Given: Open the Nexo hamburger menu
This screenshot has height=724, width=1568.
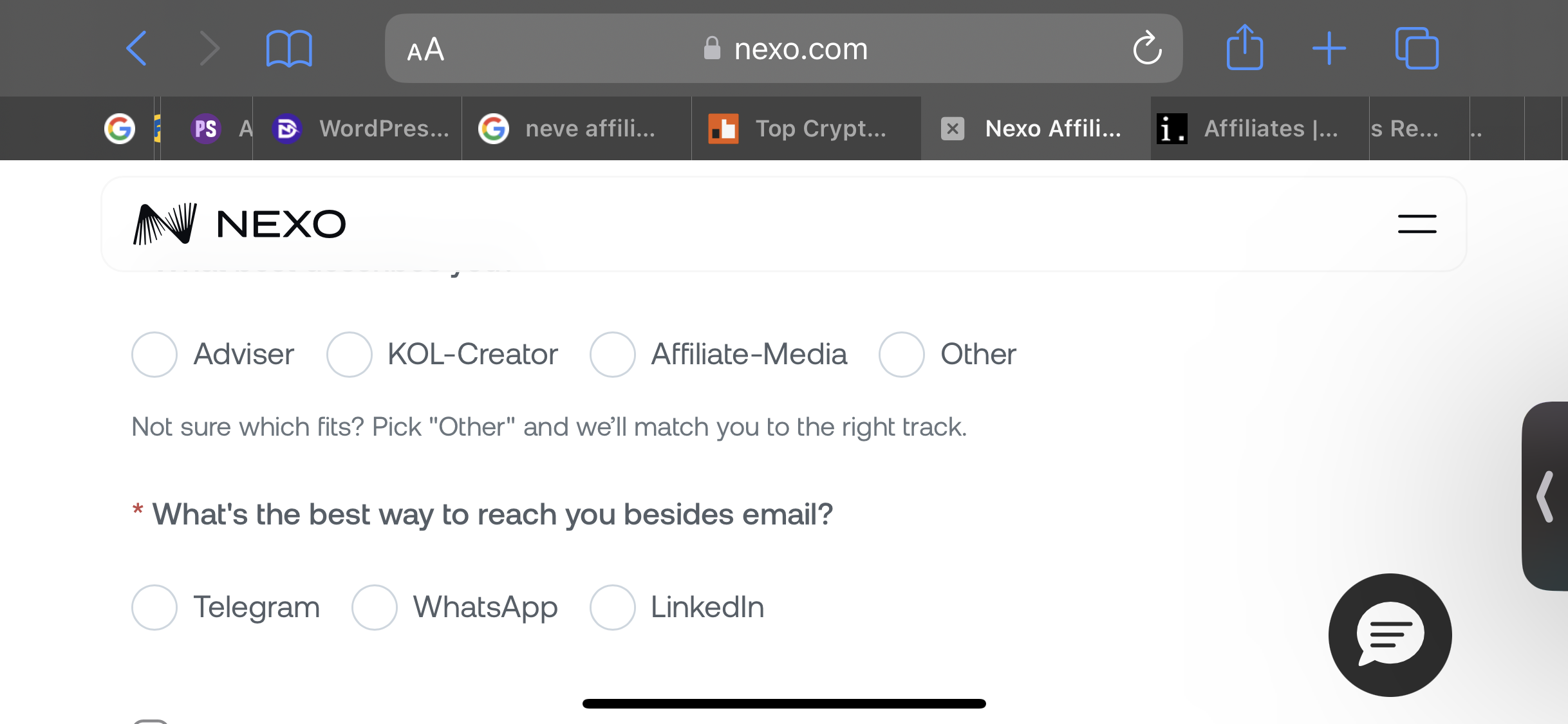Looking at the screenshot, I should (x=1417, y=224).
